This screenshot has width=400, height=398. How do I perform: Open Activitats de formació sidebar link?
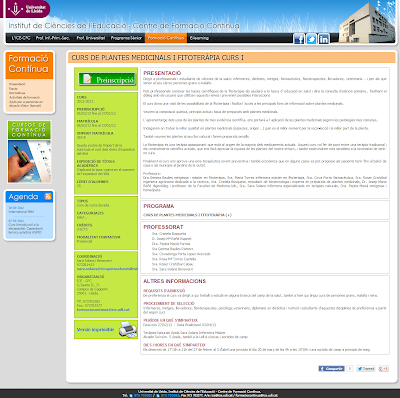click(x=24, y=97)
